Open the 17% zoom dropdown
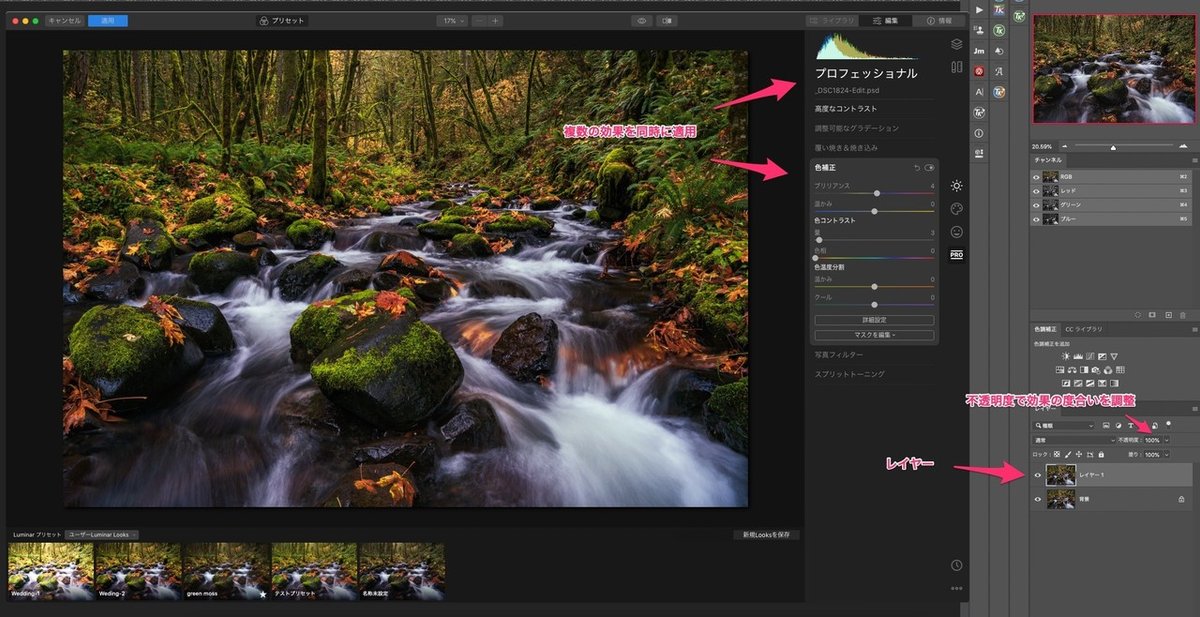The width and height of the screenshot is (1200, 617). [453, 20]
